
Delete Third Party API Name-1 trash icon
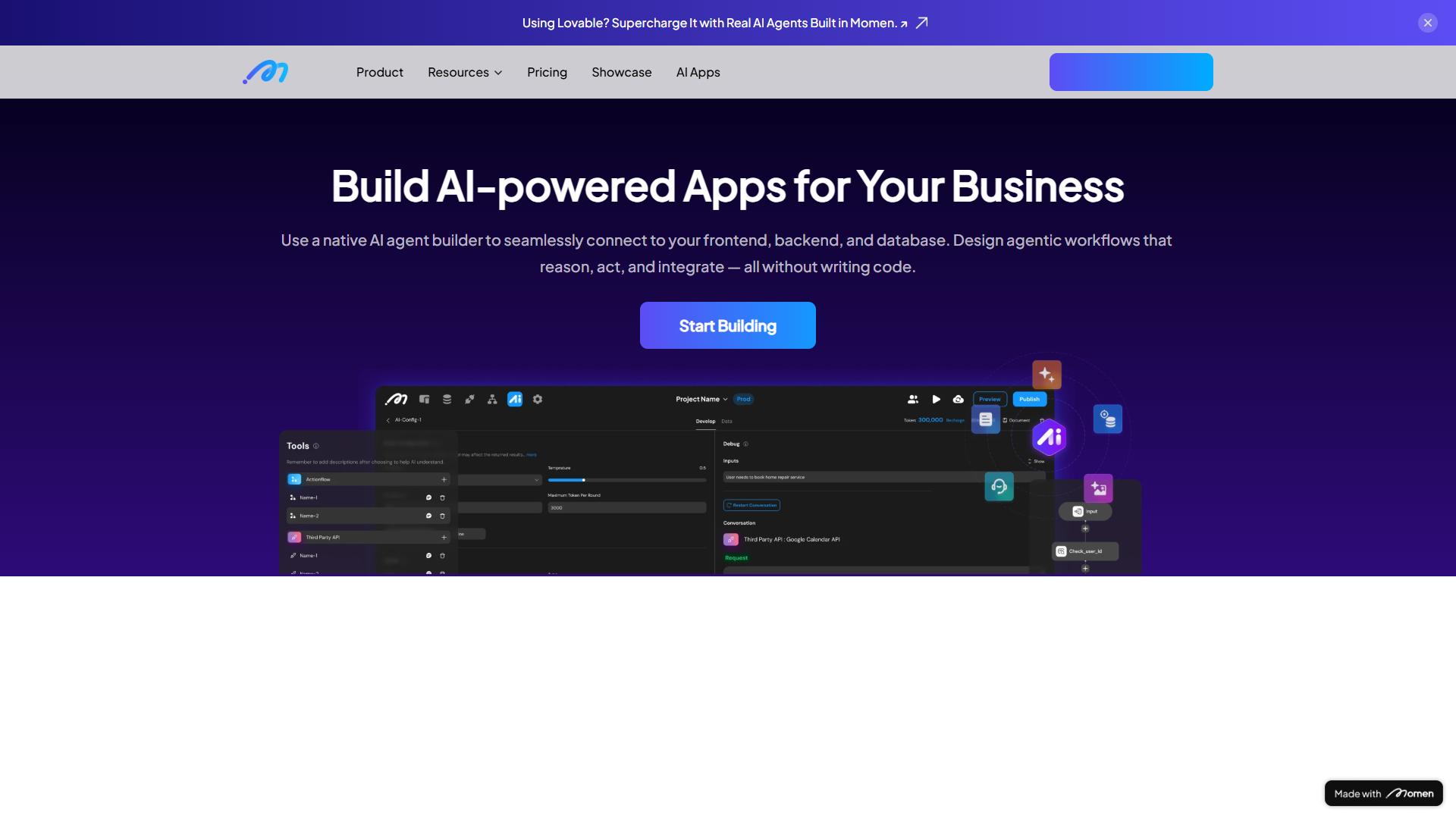point(442,555)
